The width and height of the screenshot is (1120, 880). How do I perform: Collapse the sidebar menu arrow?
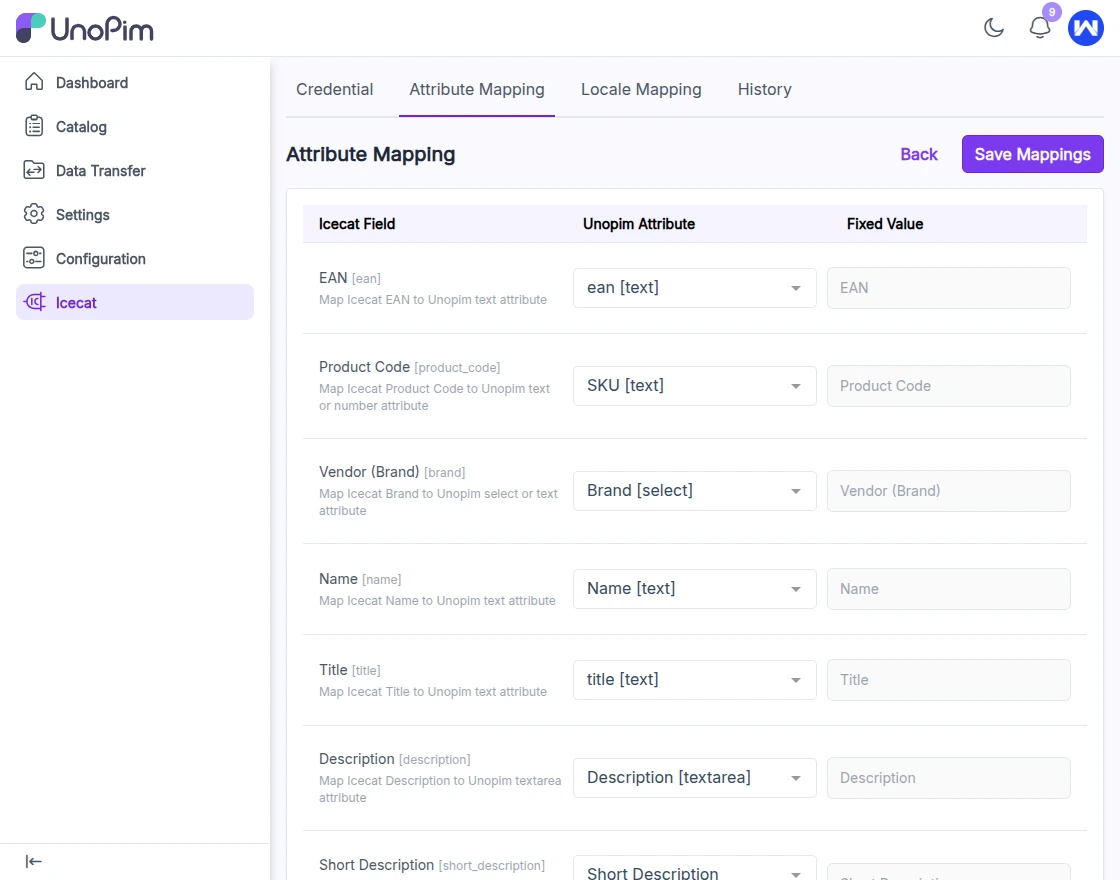(34, 861)
